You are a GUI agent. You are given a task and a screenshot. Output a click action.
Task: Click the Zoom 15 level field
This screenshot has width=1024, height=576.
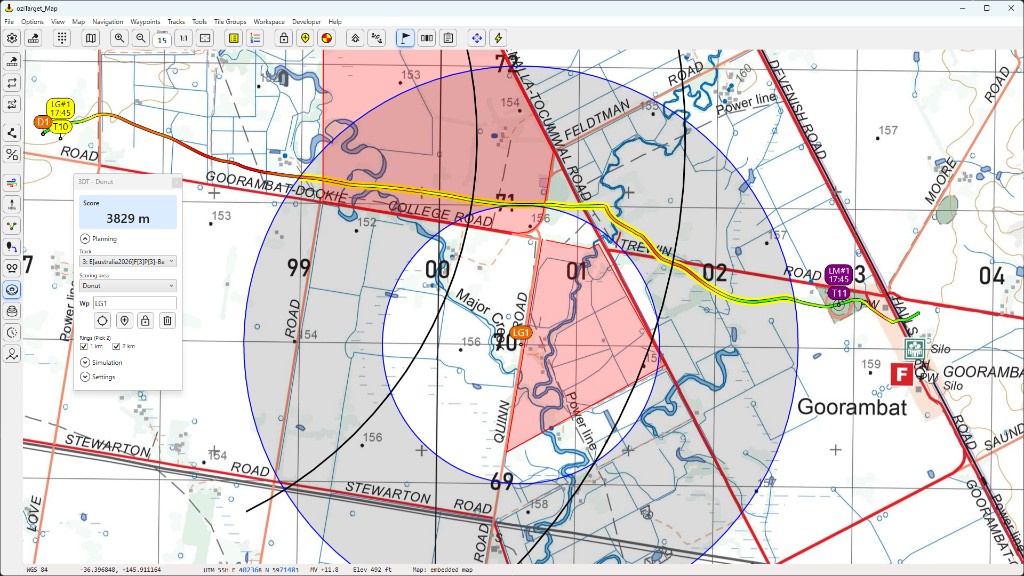pos(162,39)
